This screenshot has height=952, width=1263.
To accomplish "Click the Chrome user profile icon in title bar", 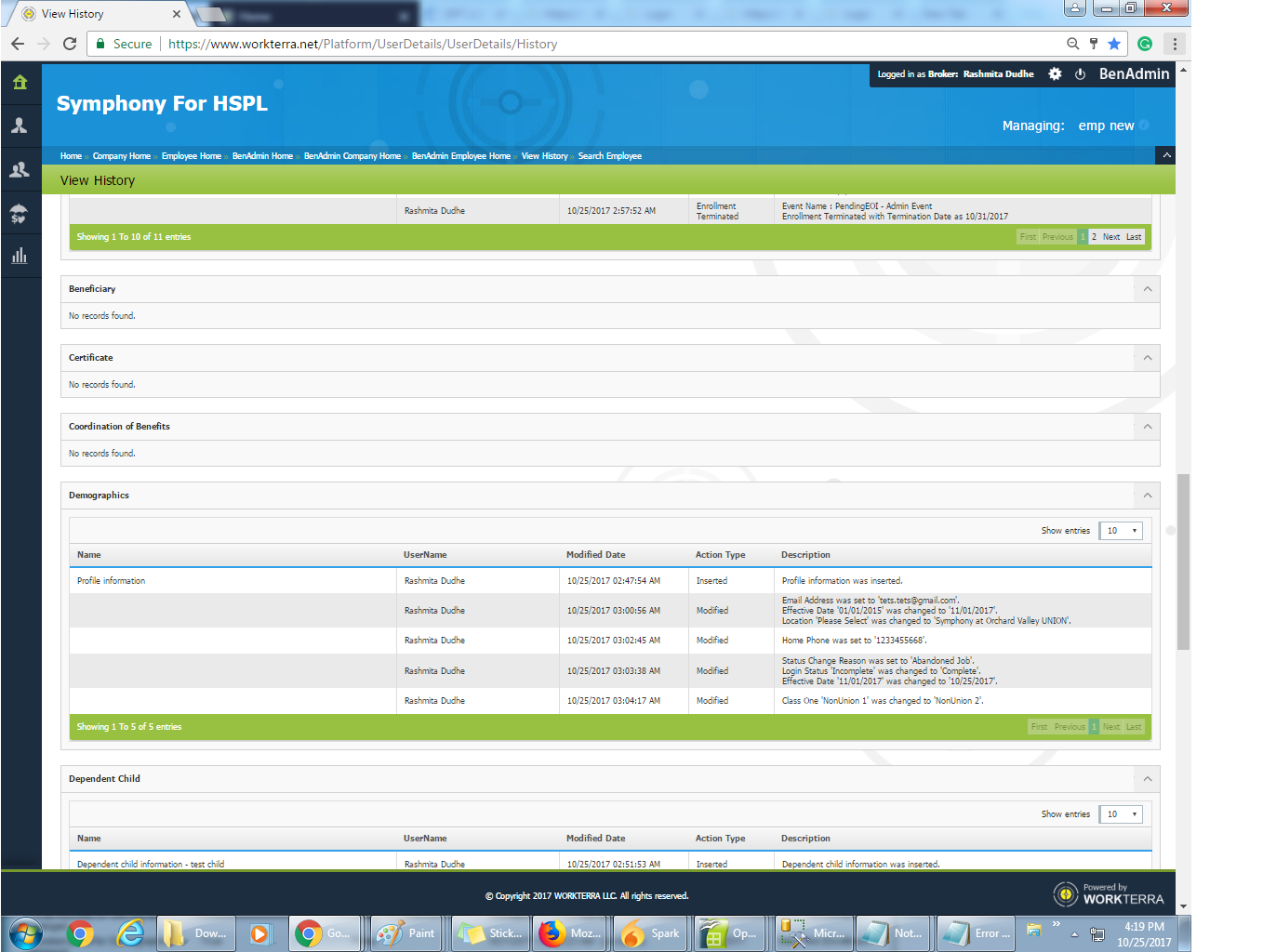I will [x=1075, y=8].
